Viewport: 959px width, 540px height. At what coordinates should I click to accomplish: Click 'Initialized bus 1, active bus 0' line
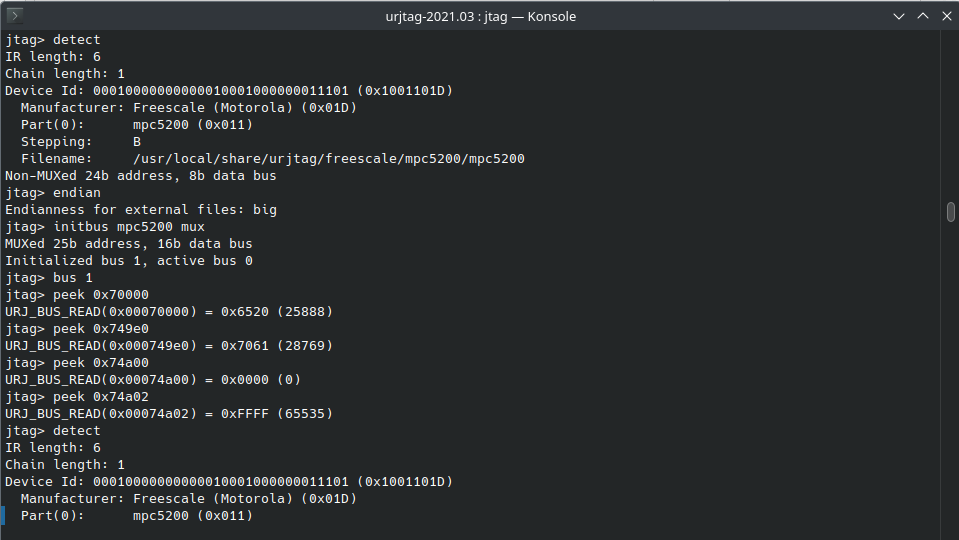click(x=129, y=261)
